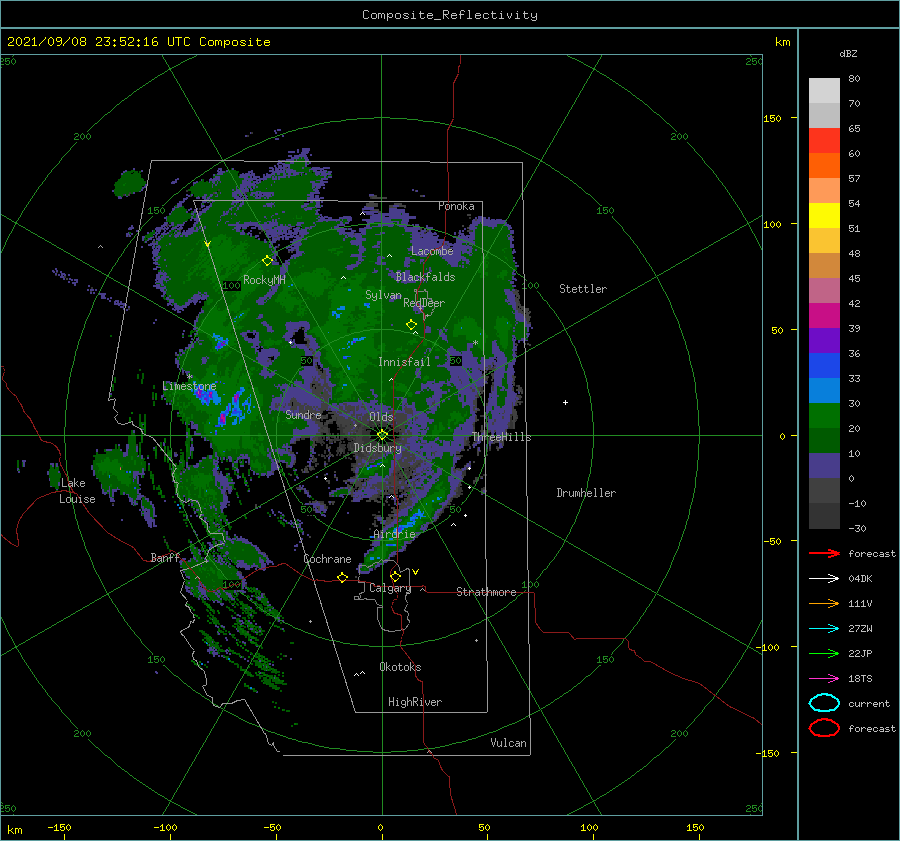The width and height of the screenshot is (900, 841).
Task: Click the Calgary city label
Action: click(390, 588)
